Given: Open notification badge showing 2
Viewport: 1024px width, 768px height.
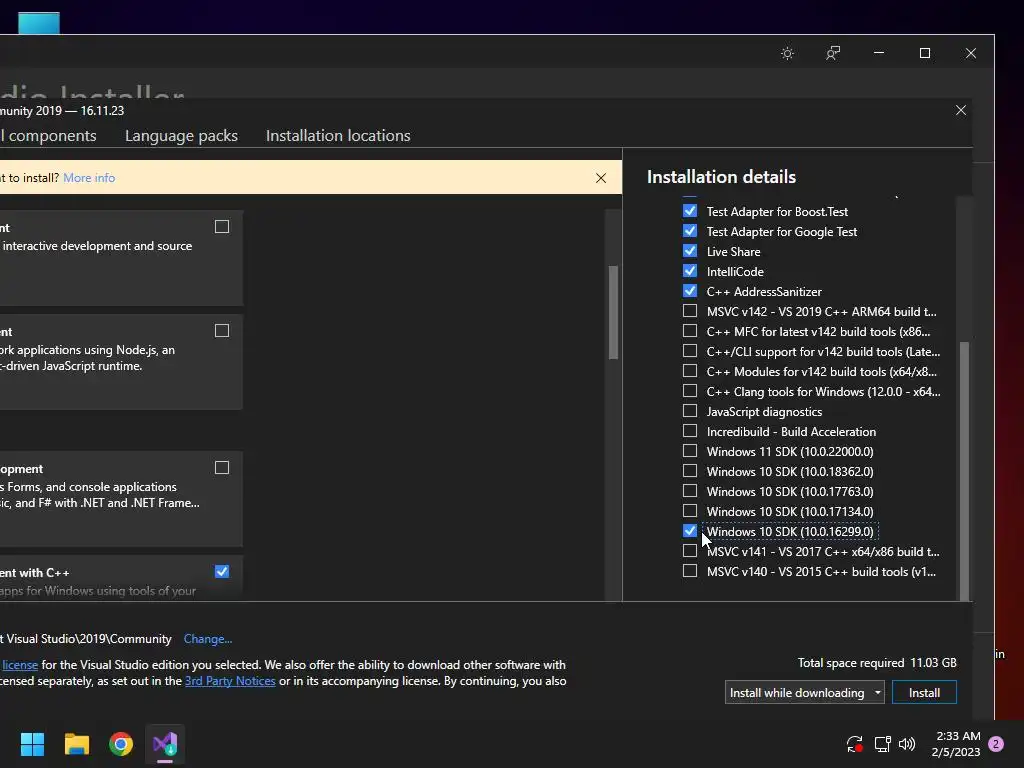Looking at the screenshot, I should coord(996,744).
